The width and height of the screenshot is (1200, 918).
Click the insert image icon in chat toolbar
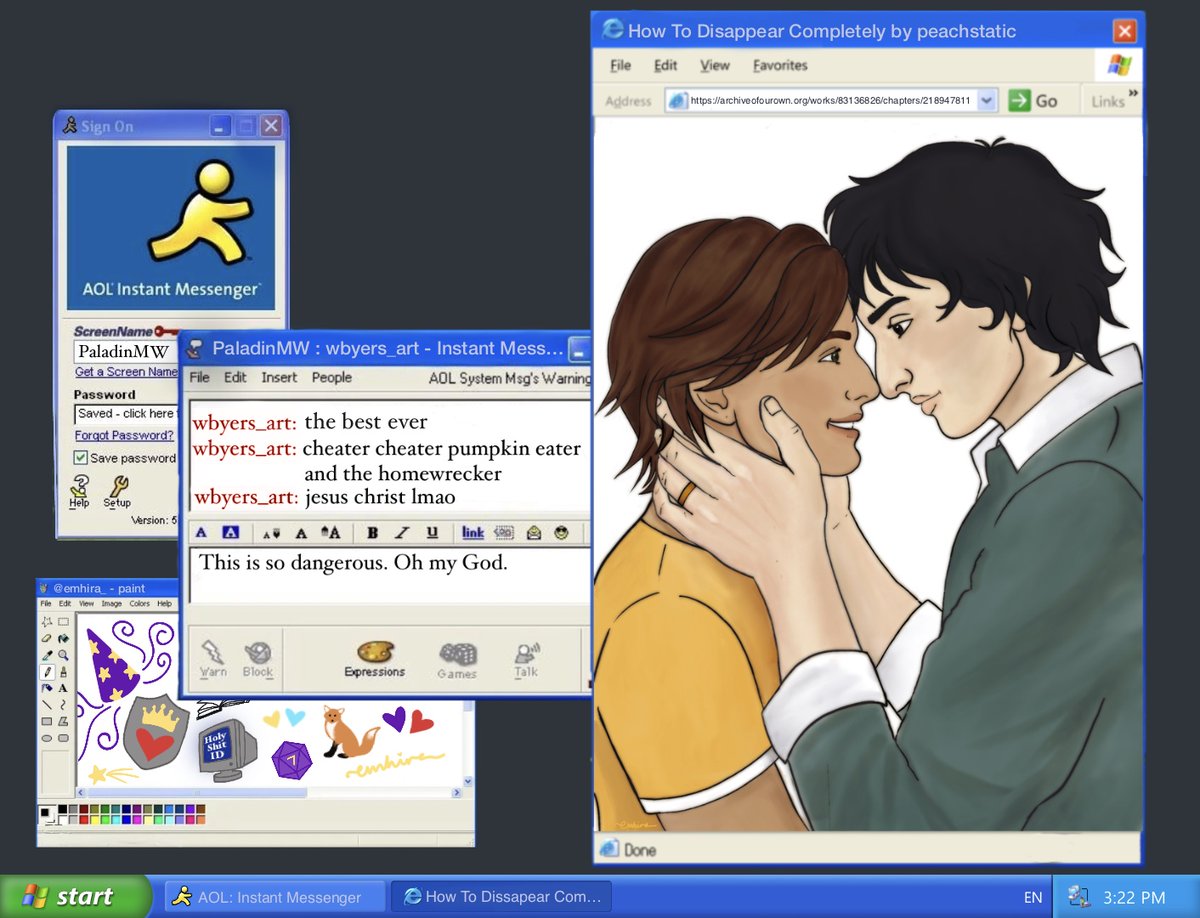click(x=504, y=532)
